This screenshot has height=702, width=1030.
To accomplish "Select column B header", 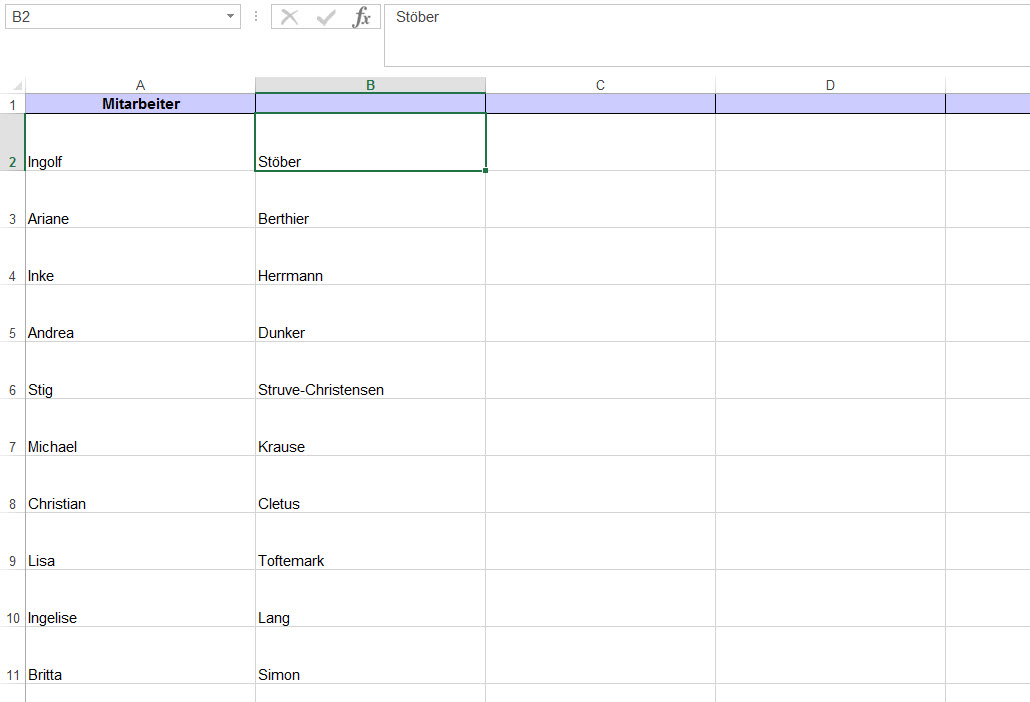I will (370, 85).
